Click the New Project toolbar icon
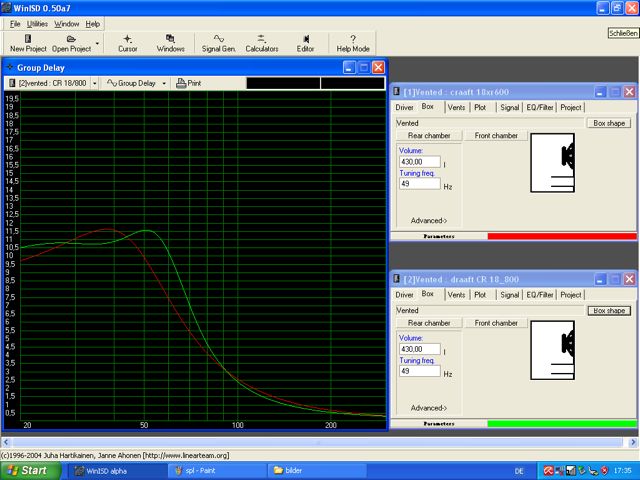Viewport: 640px width, 480px height. point(27,38)
